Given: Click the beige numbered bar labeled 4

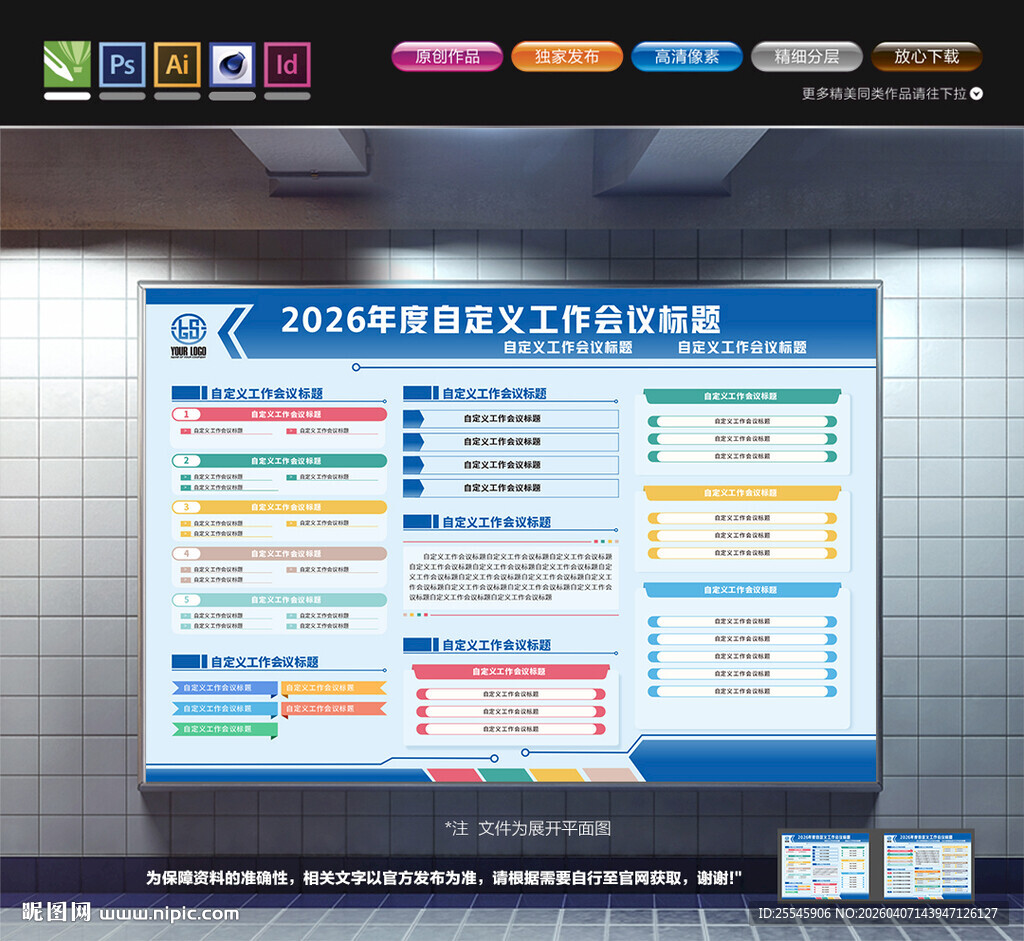Looking at the screenshot, I should [279, 553].
